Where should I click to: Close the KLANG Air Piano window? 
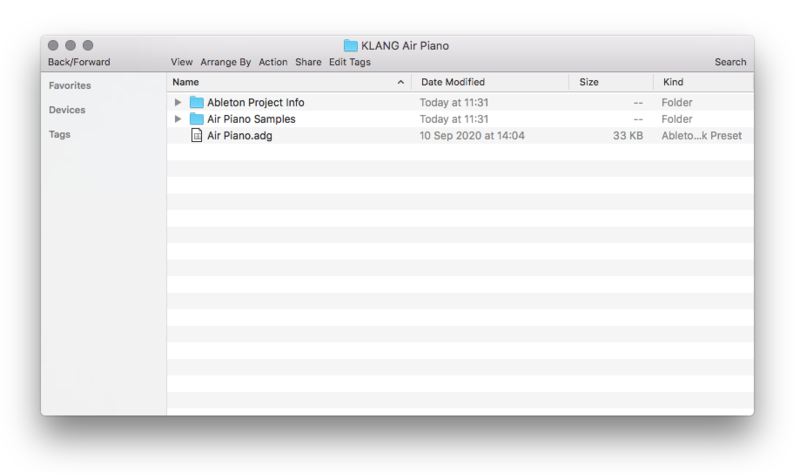click(53, 45)
